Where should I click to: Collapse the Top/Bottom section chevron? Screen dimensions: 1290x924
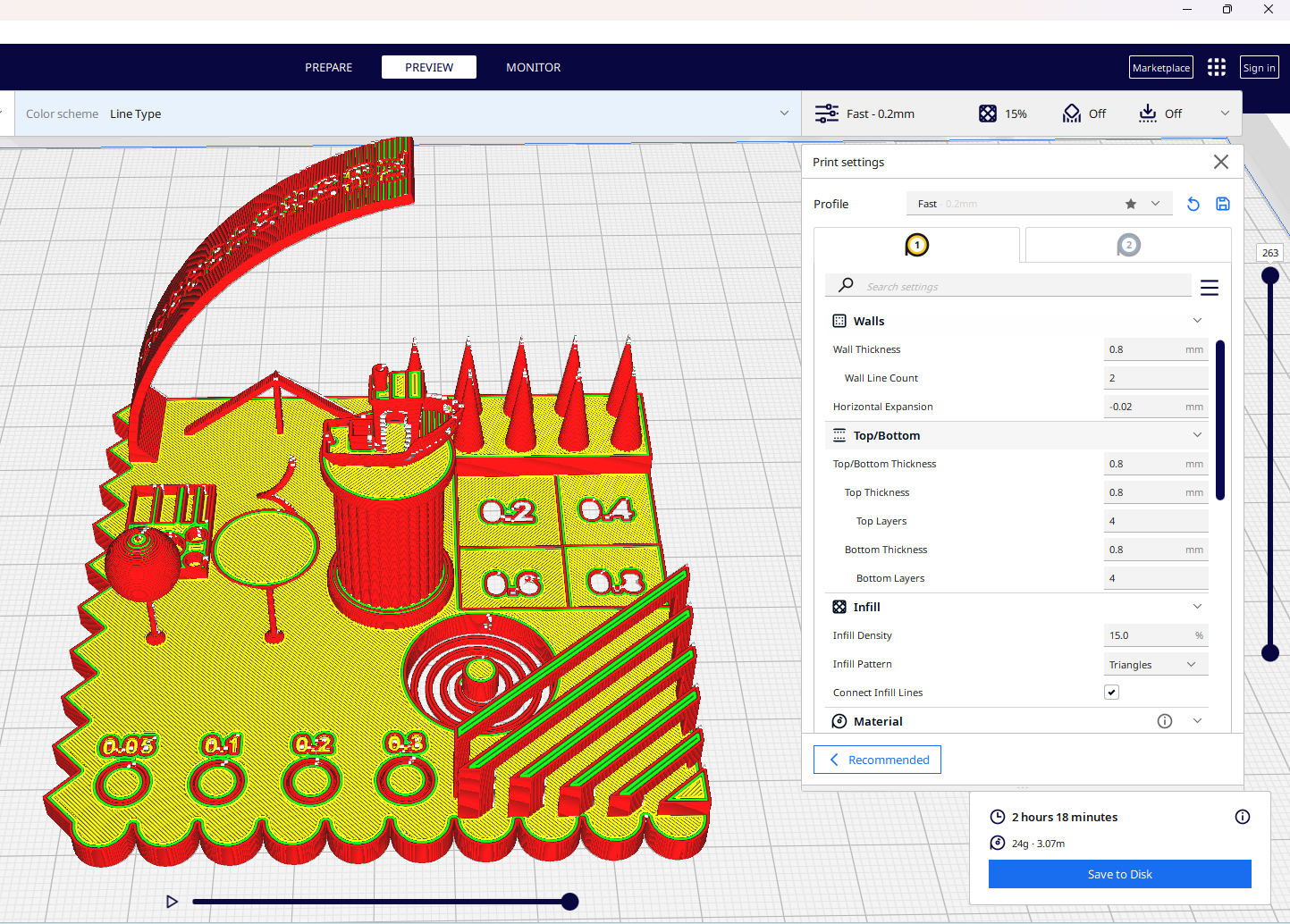coord(1198,435)
